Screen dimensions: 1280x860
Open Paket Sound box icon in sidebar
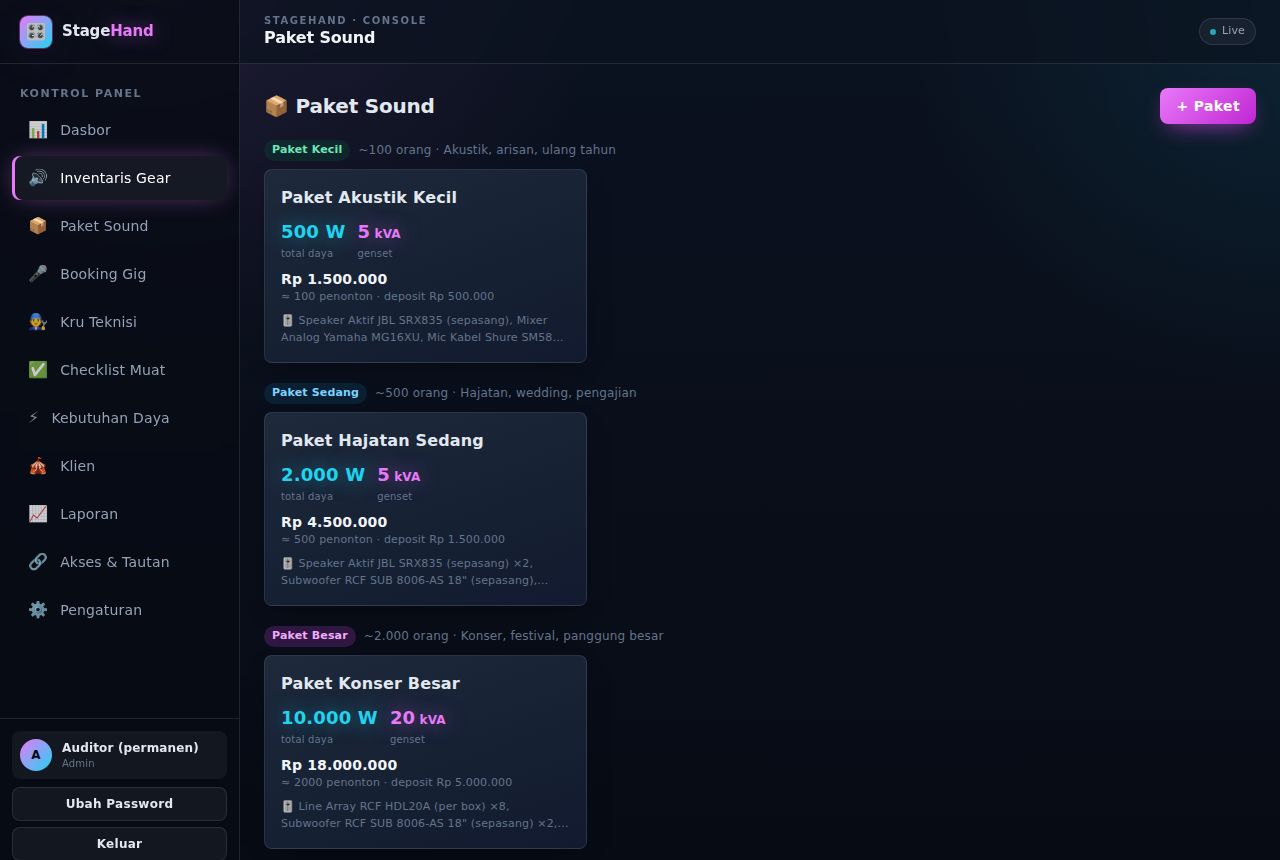point(38,226)
